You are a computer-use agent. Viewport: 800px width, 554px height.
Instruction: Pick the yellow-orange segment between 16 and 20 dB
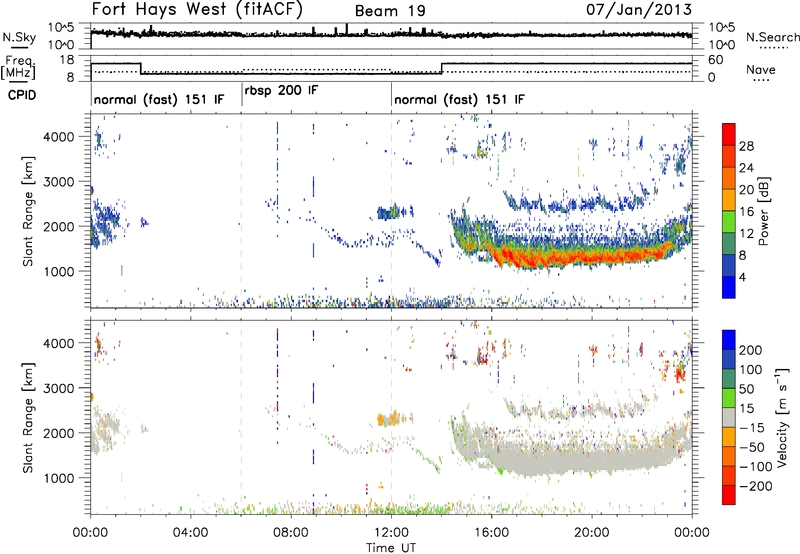pyautogui.click(x=729, y=200)
